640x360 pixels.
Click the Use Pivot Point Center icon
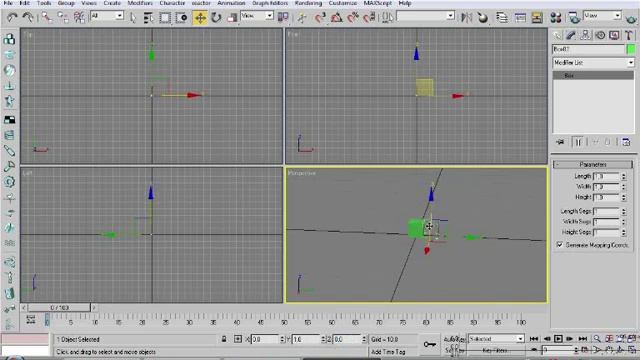tap(283, 17)
